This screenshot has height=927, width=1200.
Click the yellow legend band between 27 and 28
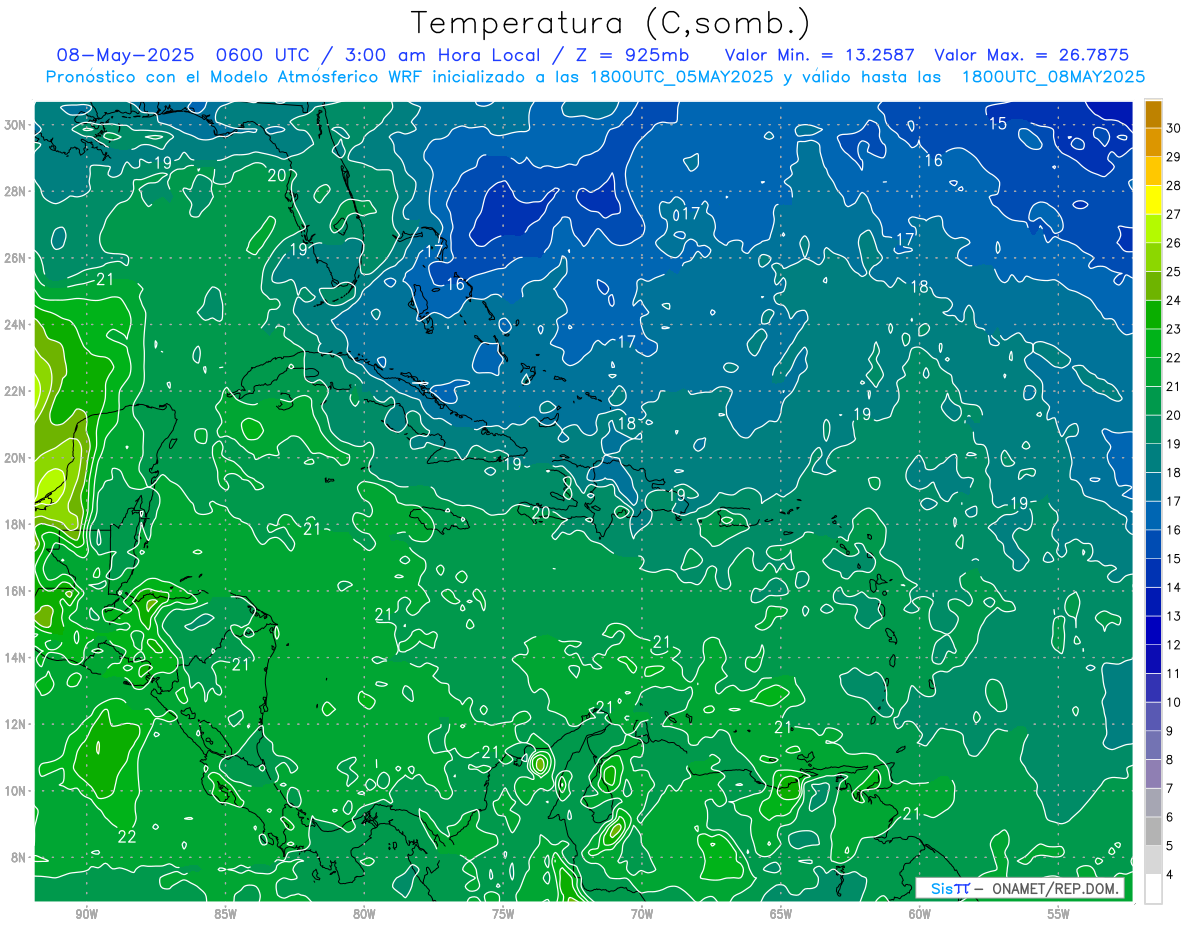(1154, 201)
